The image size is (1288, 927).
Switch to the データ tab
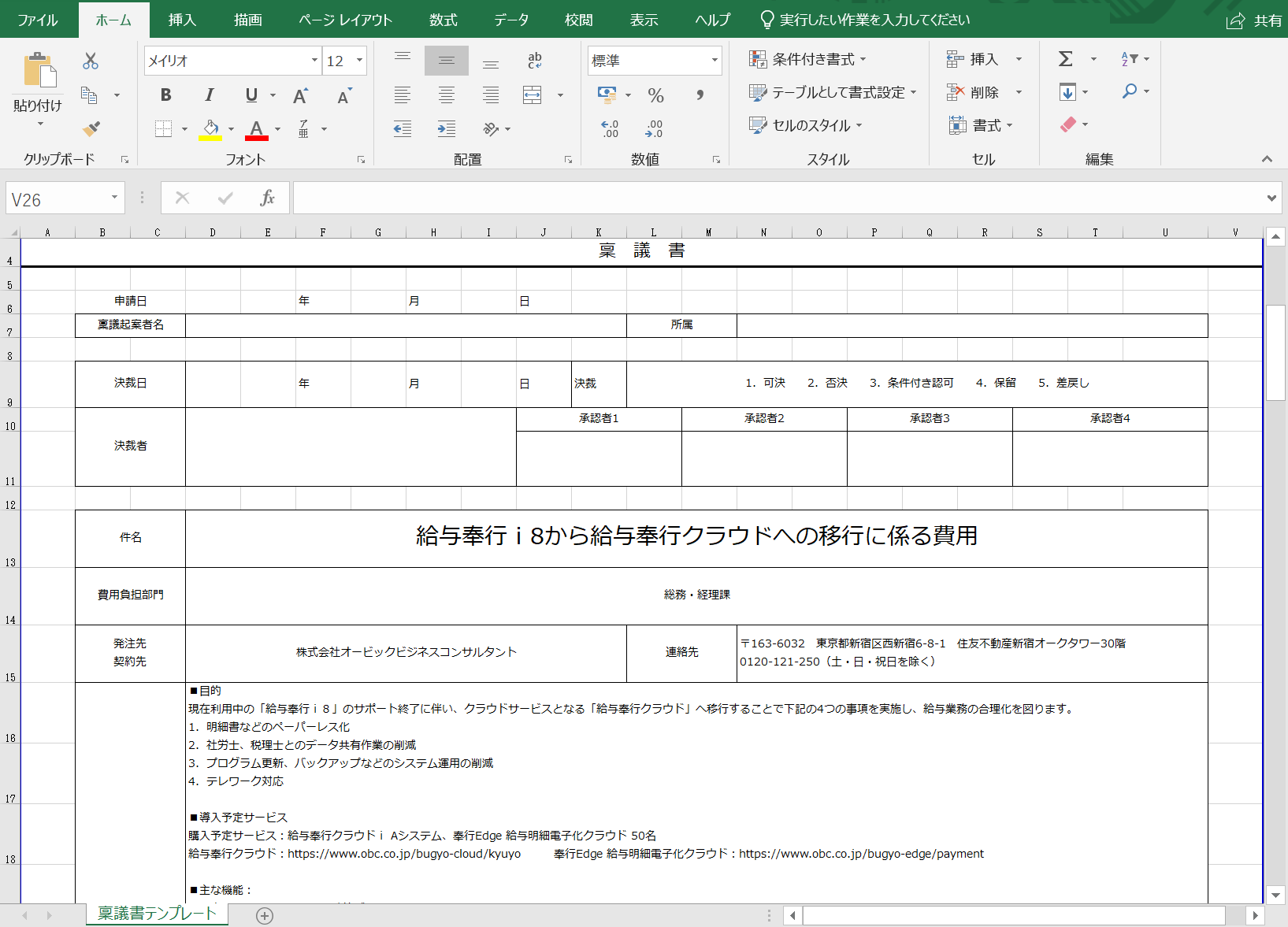point(511,20)
